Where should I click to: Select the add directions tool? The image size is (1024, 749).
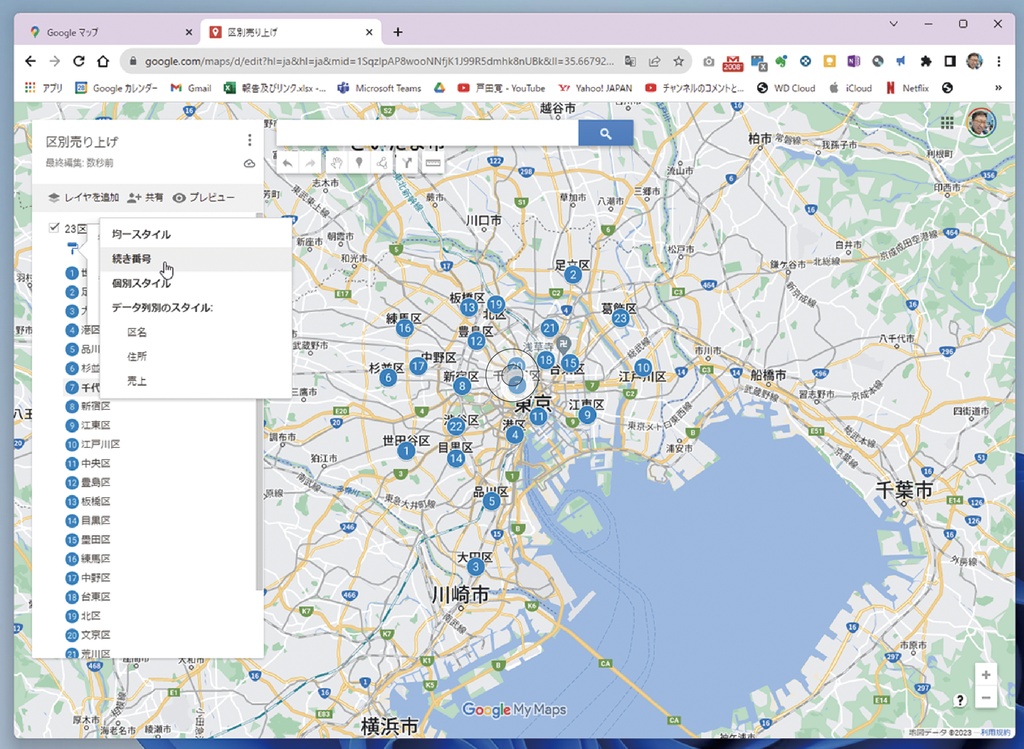click(x=407, y=163)
